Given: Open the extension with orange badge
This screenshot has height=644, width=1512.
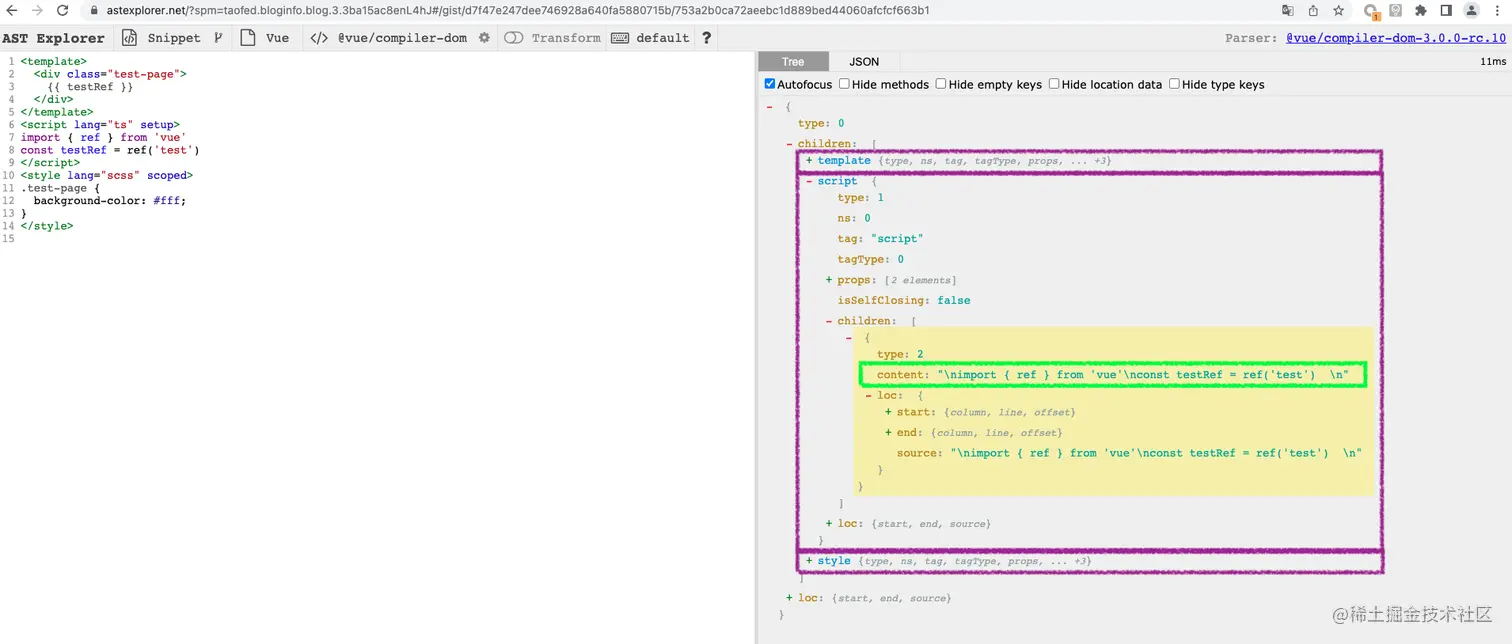Looking at the screenshot, I should click(x=1372, y=11).
